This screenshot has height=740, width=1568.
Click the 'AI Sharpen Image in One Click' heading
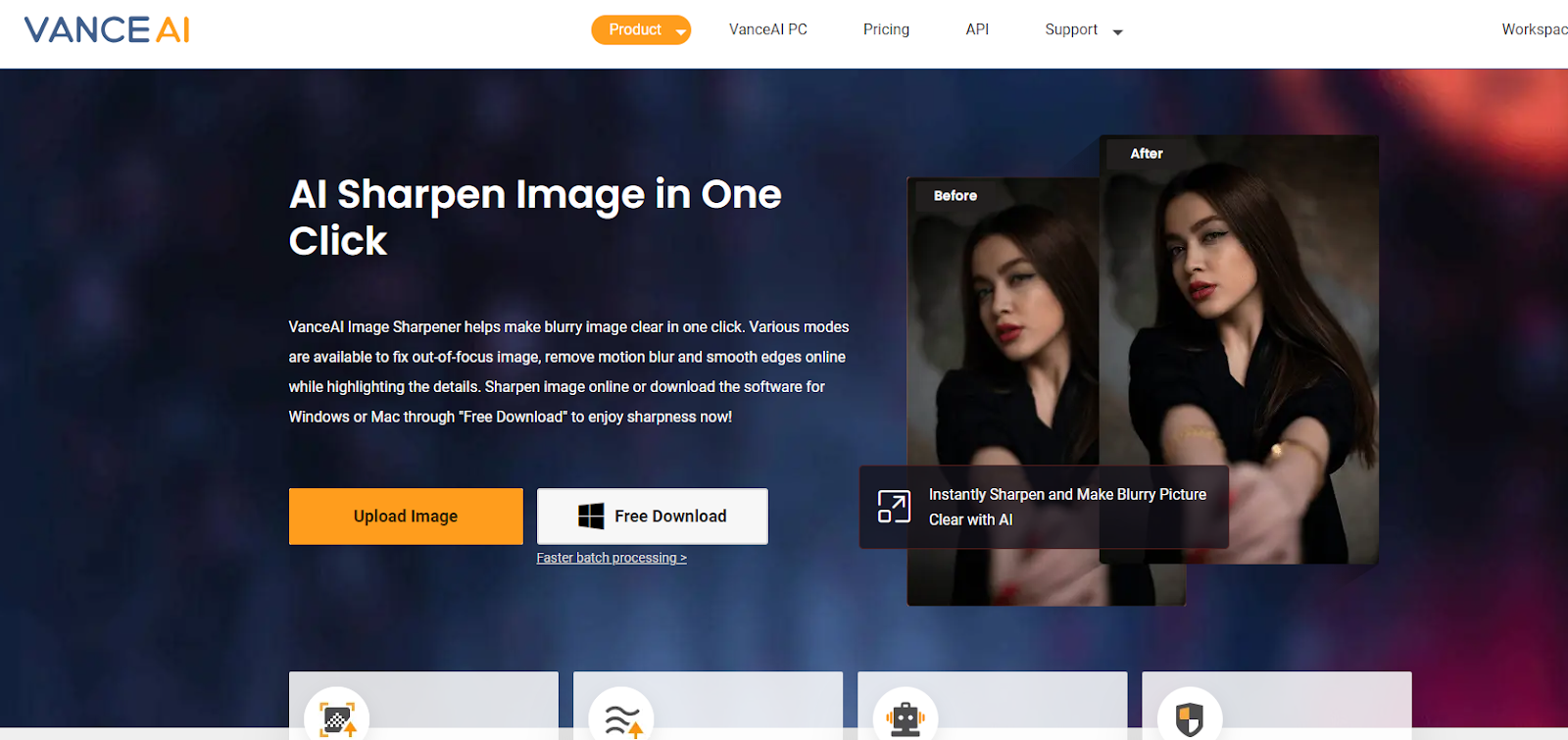(x=535, y=218)
